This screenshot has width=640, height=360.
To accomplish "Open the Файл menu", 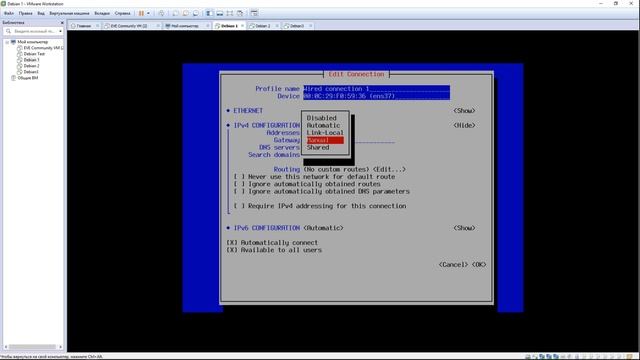I will 9,13.
